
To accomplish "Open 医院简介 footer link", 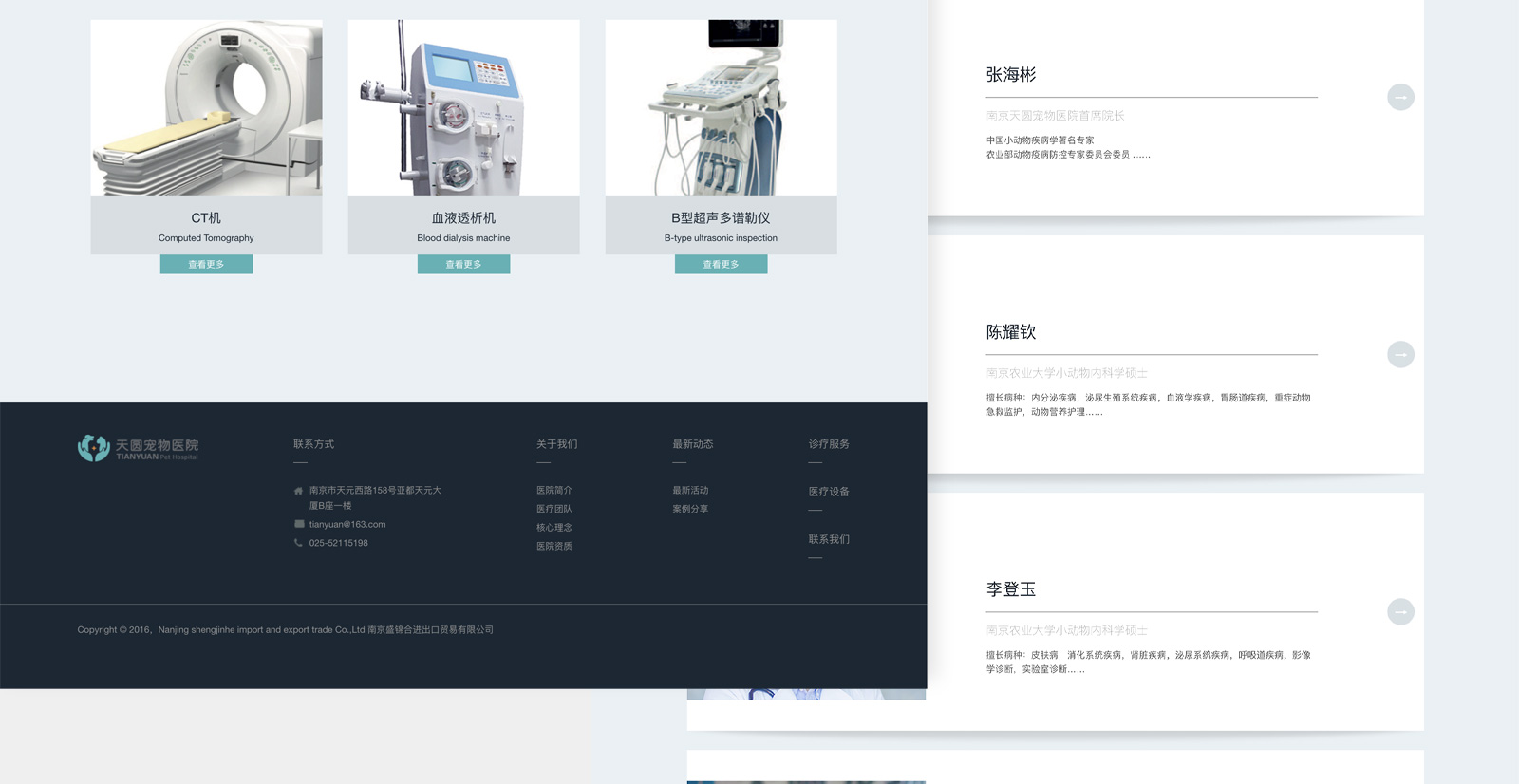I will 554,491.
